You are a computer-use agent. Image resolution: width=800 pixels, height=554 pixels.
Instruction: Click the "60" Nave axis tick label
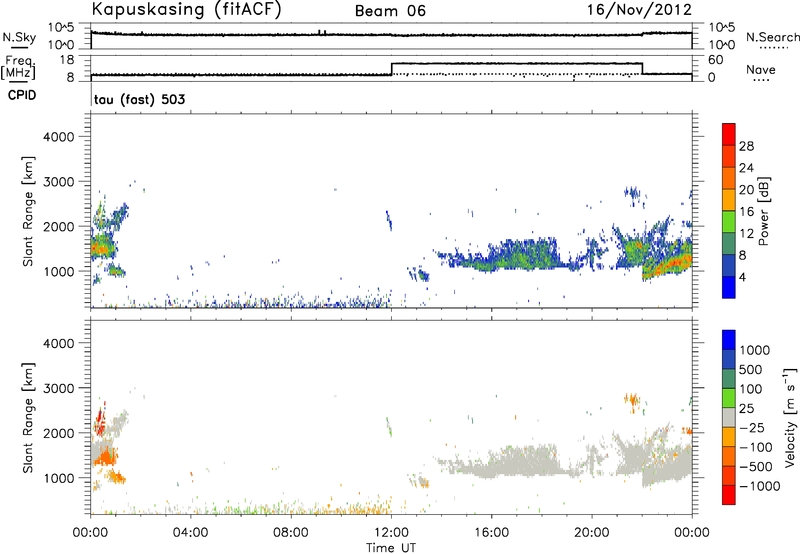point(715,60)
